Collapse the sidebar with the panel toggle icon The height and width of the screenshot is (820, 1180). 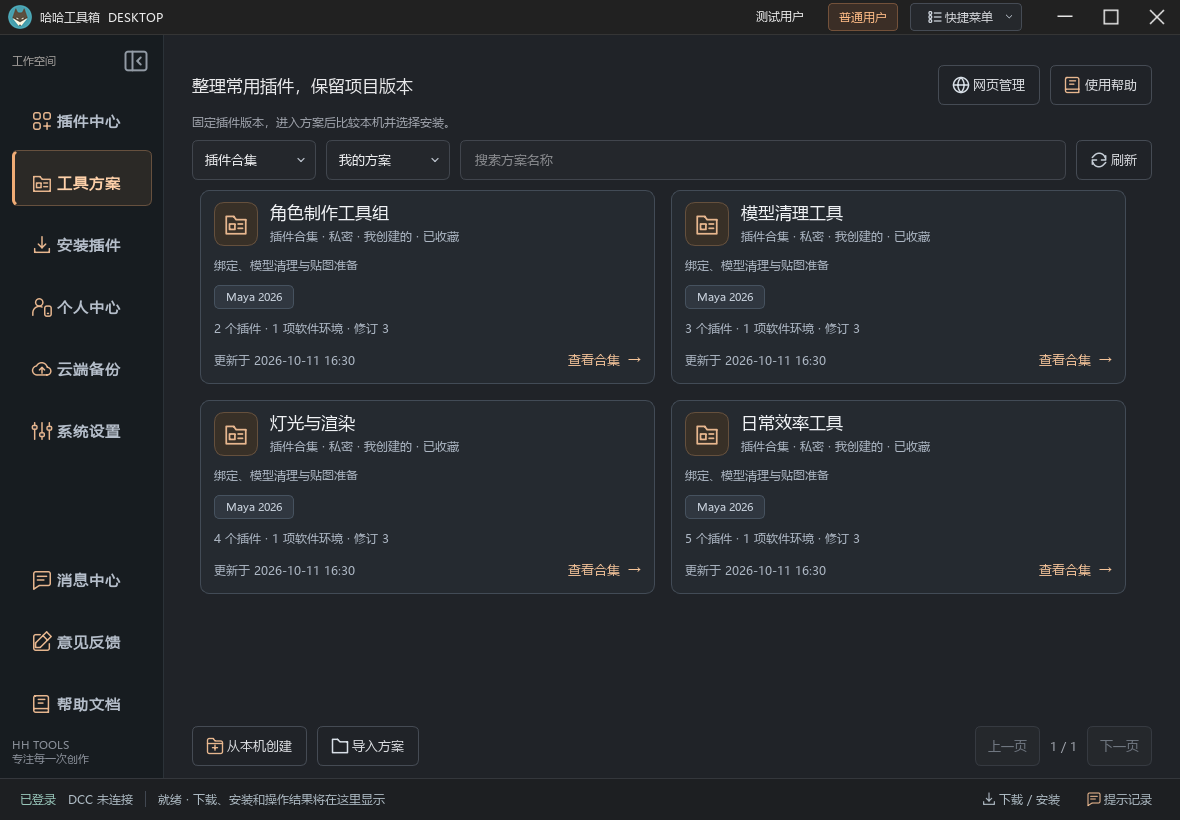click(135, 61)
